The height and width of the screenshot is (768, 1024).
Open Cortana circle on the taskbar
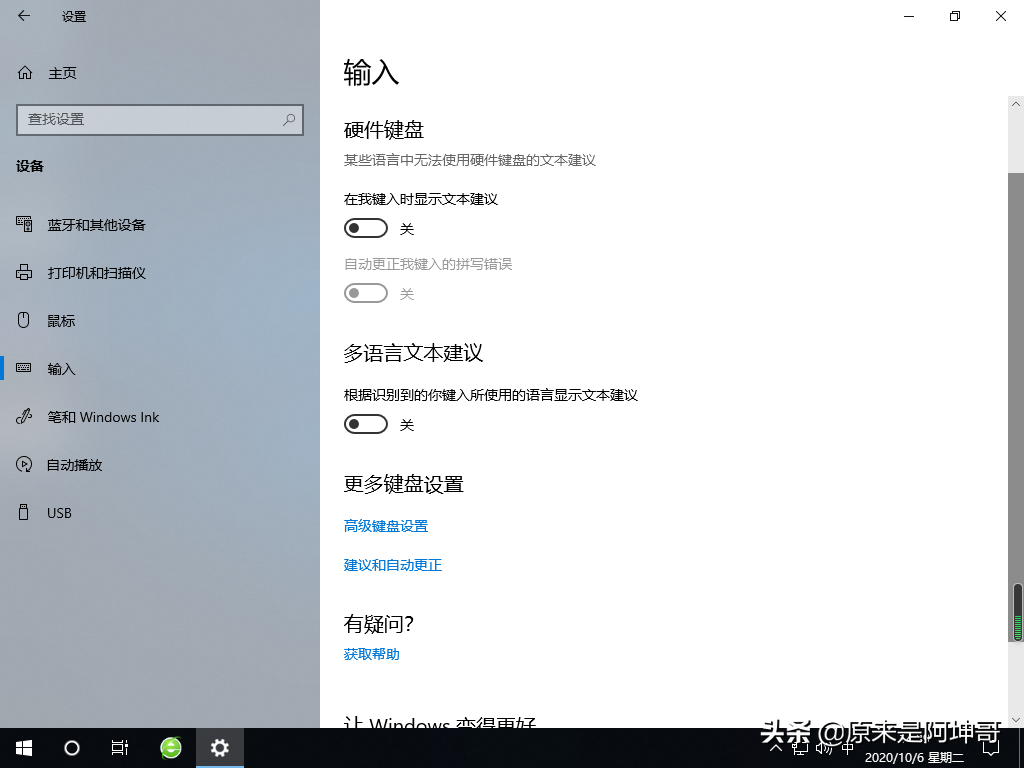[x=72, y=748]
